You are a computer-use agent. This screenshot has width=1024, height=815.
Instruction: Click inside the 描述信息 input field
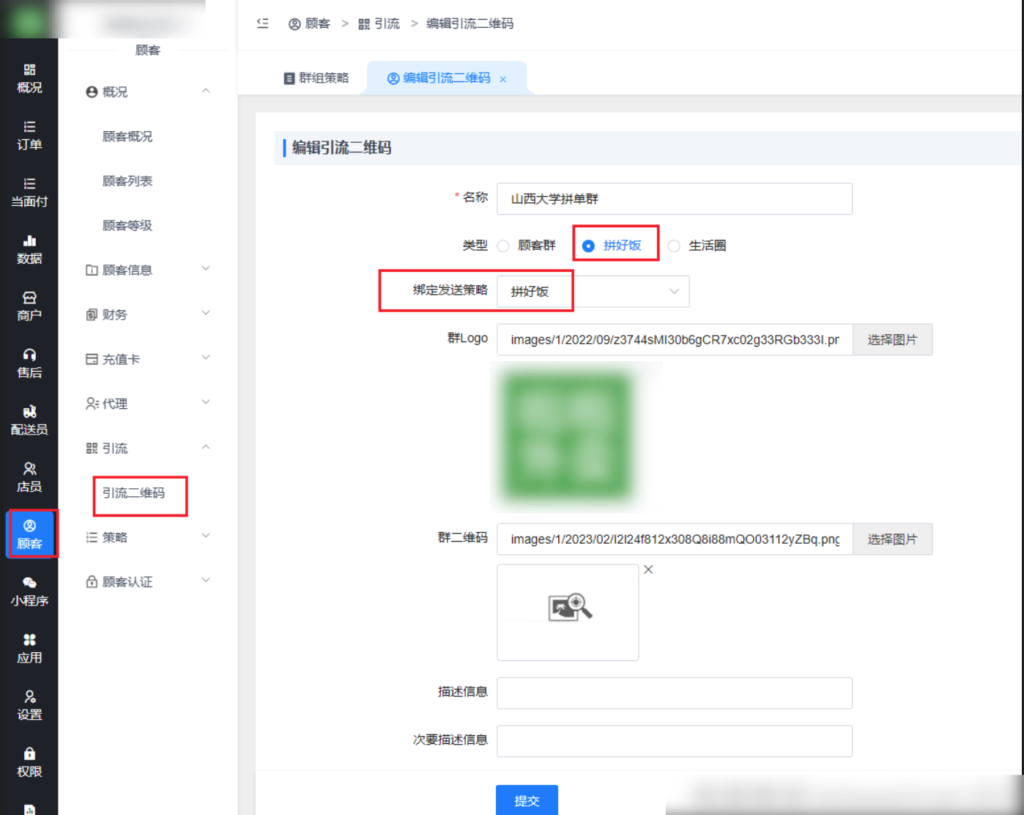(674, 693)
